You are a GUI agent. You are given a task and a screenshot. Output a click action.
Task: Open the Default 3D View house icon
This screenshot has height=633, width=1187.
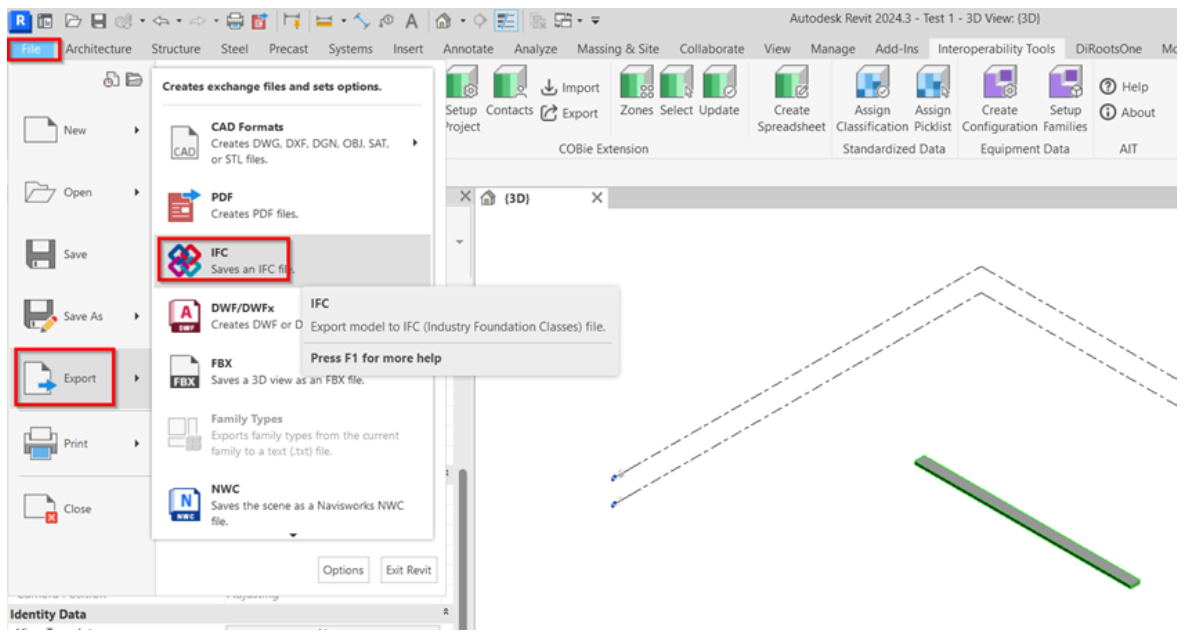(x=444, y=21)
